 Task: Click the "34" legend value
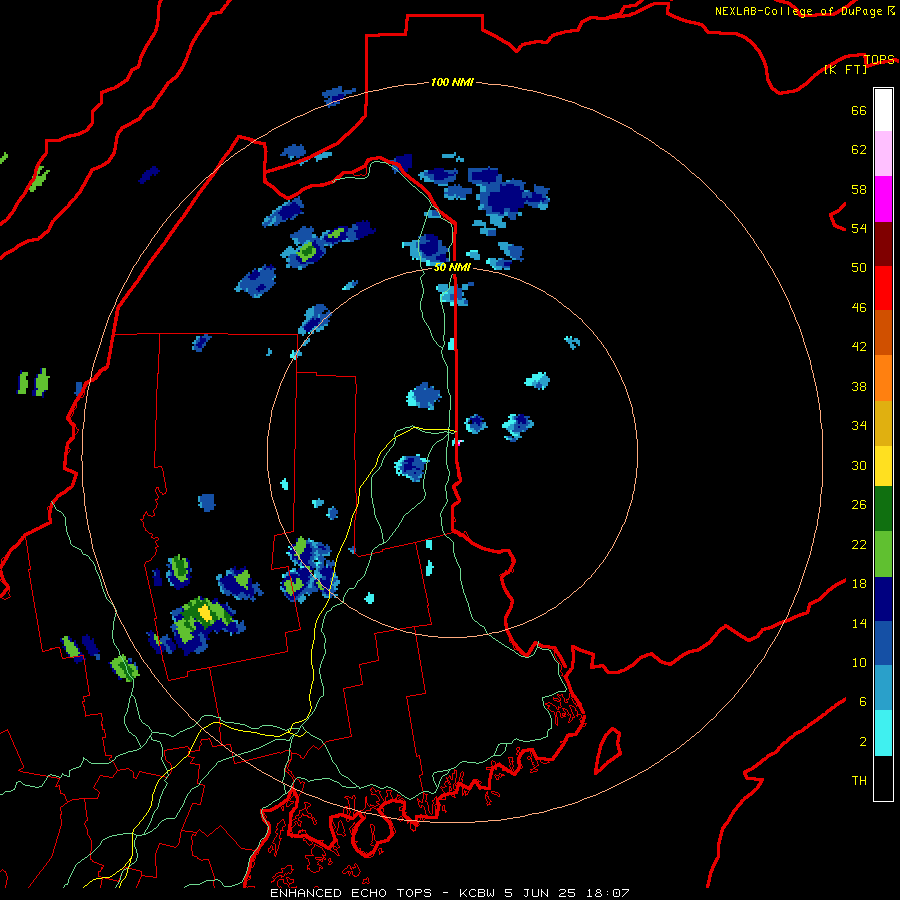[859, 426]
